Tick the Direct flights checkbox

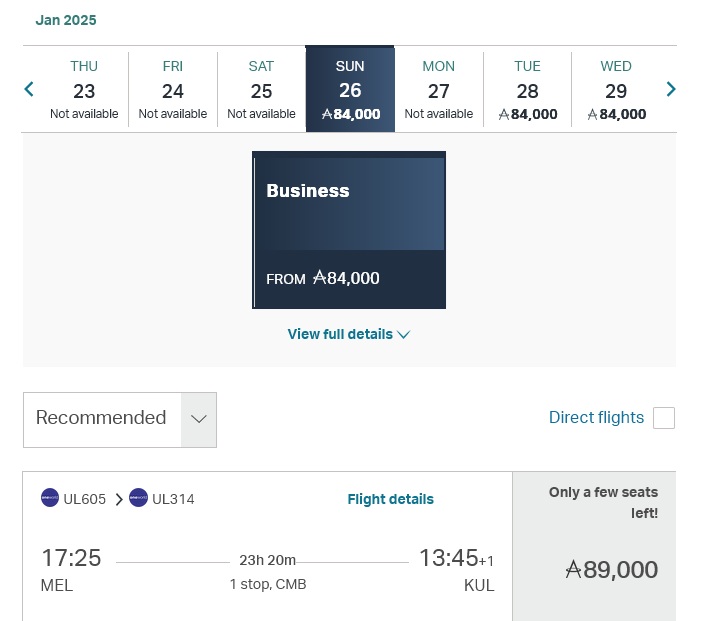[664, 418]
